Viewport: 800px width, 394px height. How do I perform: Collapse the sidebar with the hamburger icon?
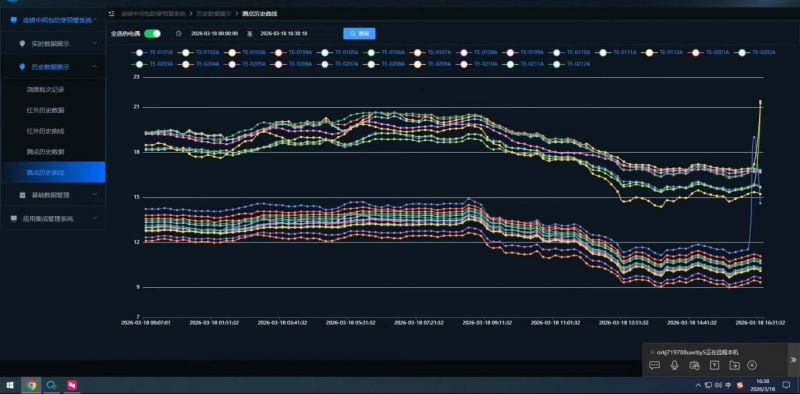click(112, 14)
